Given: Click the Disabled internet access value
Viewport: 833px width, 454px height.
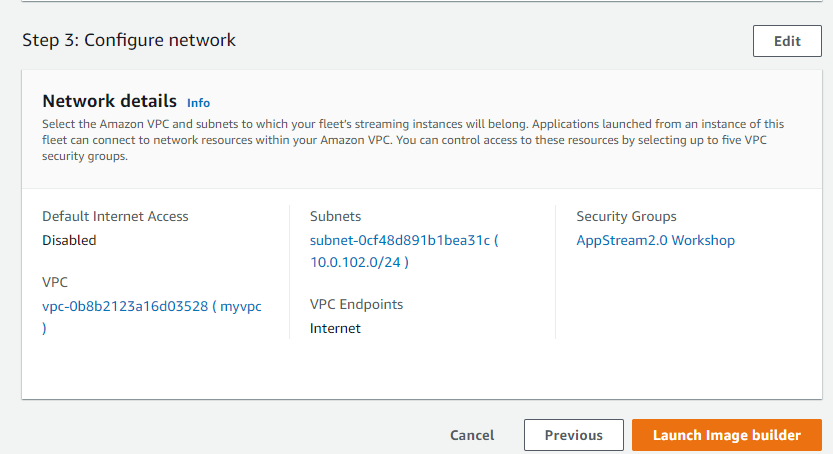Looking at the screenshot, I should coord(69,240).
